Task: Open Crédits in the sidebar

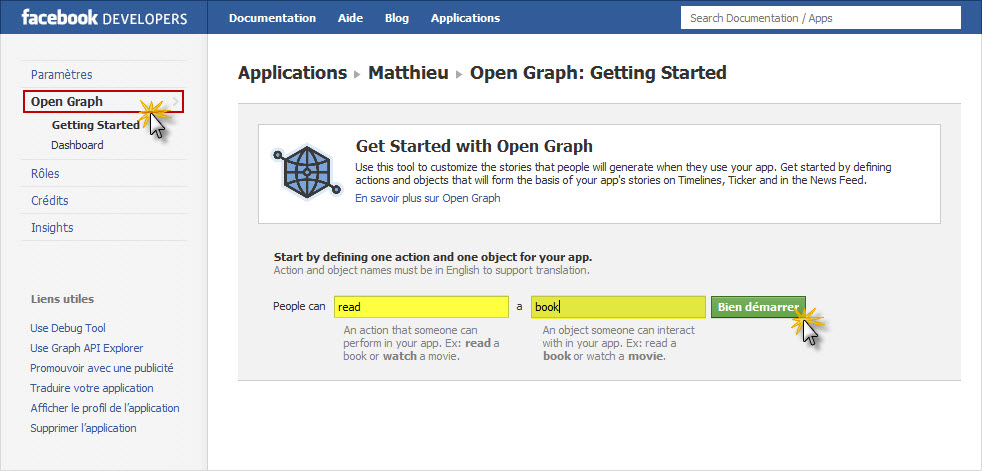Action: pyautogui.click(x=49, y=200)
